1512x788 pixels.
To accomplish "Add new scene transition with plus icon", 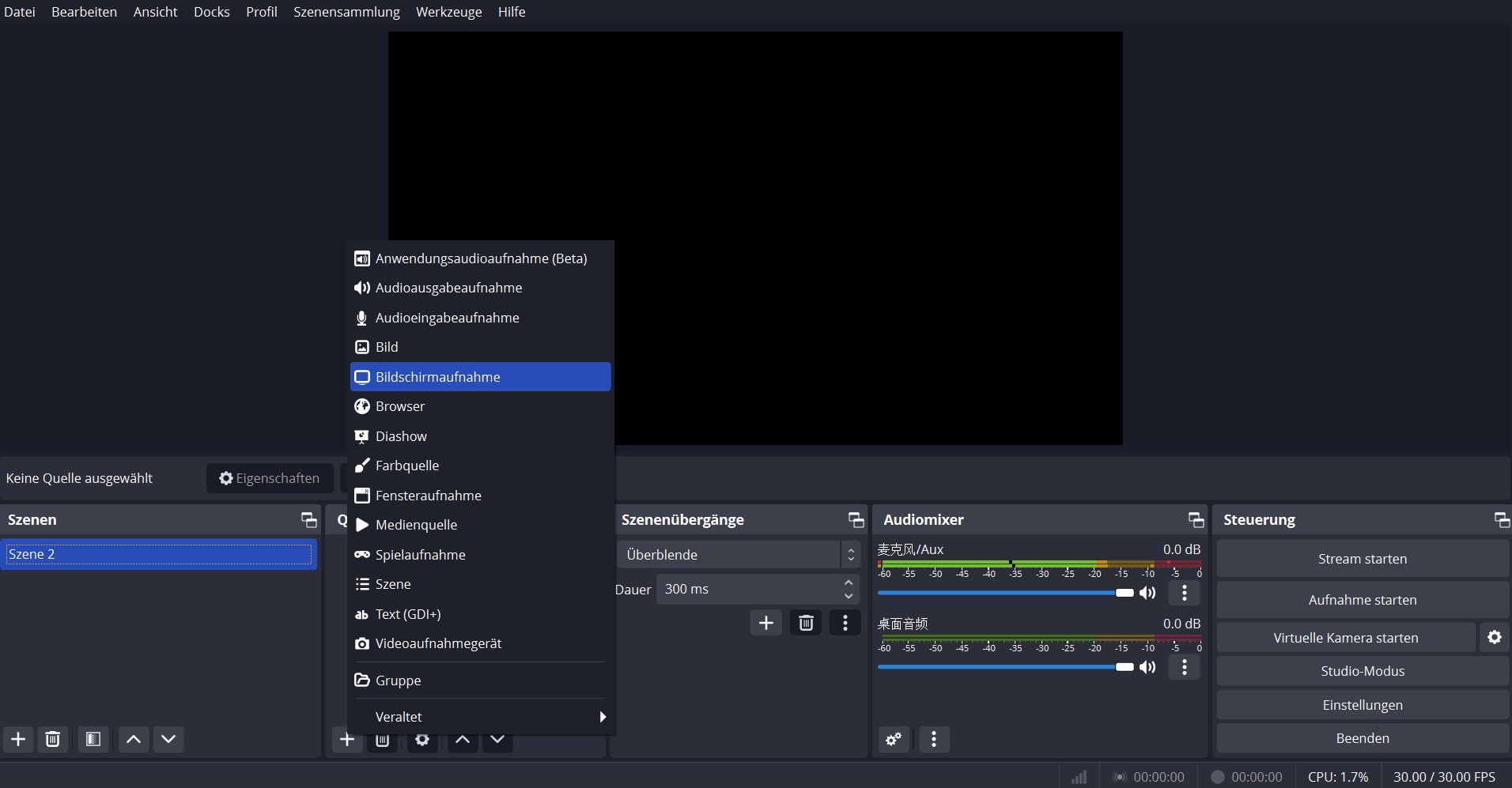I will 766,623.
